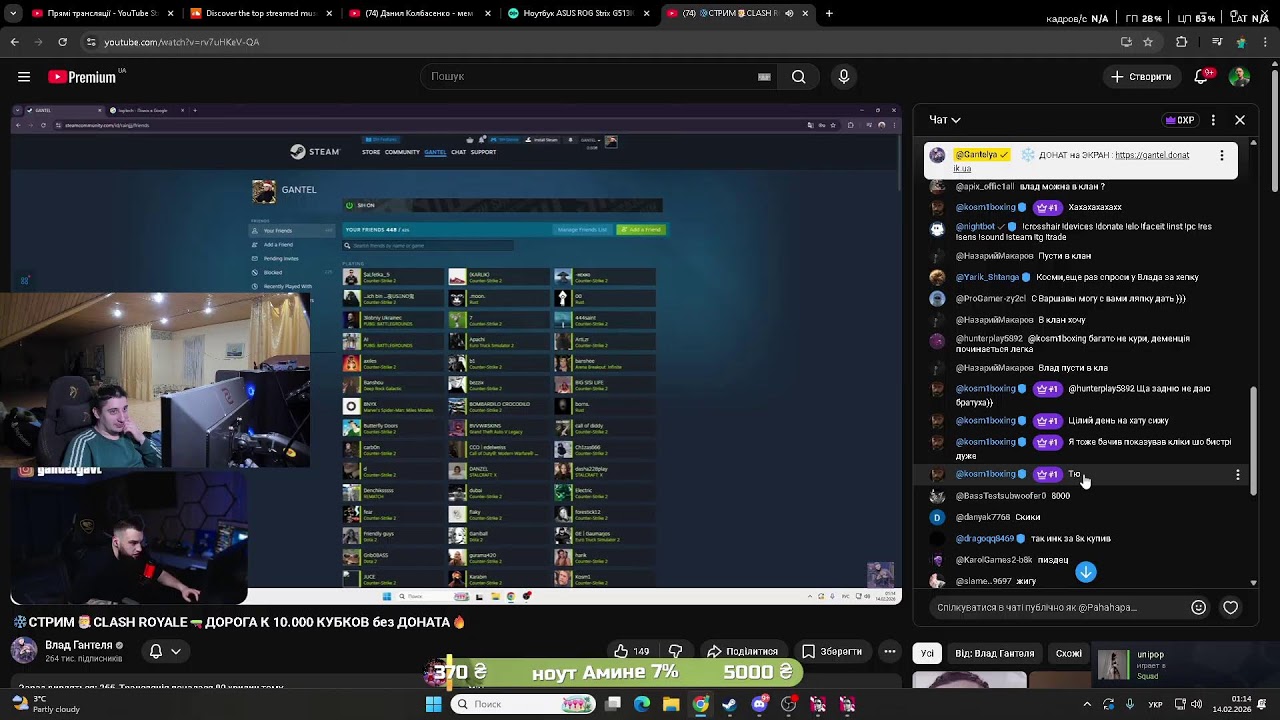Open Steam from the taskbar
Image resolution: width=1280 pixels, height=720 pixels.
click(730, 704)
